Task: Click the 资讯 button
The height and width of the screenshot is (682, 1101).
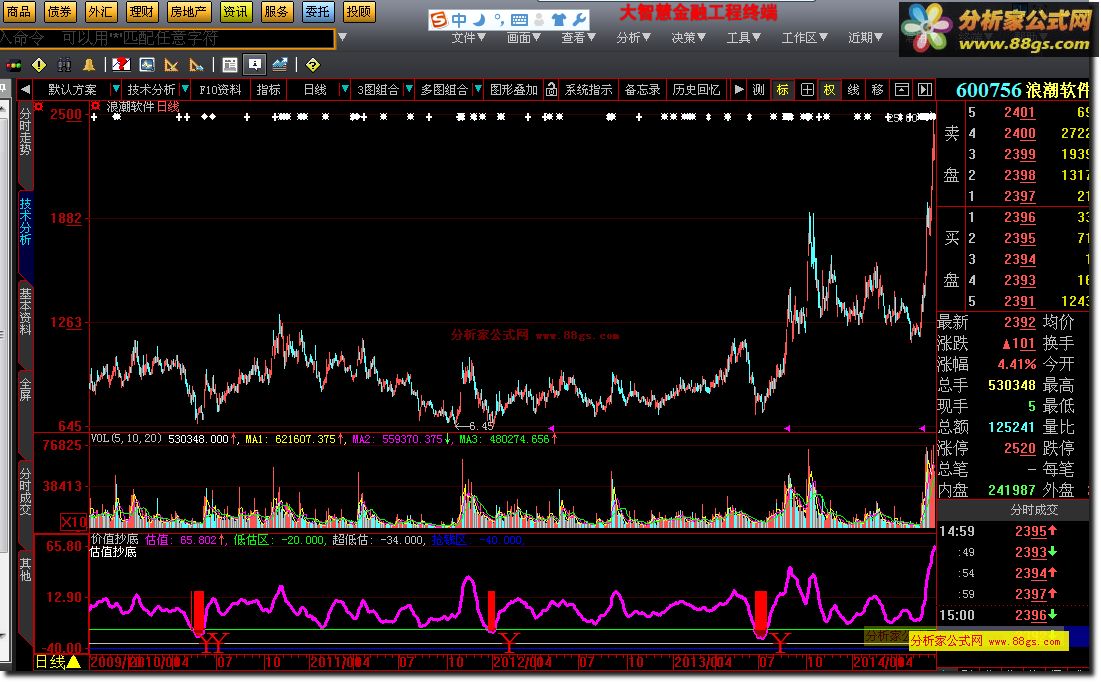Action: pos(235,12)
